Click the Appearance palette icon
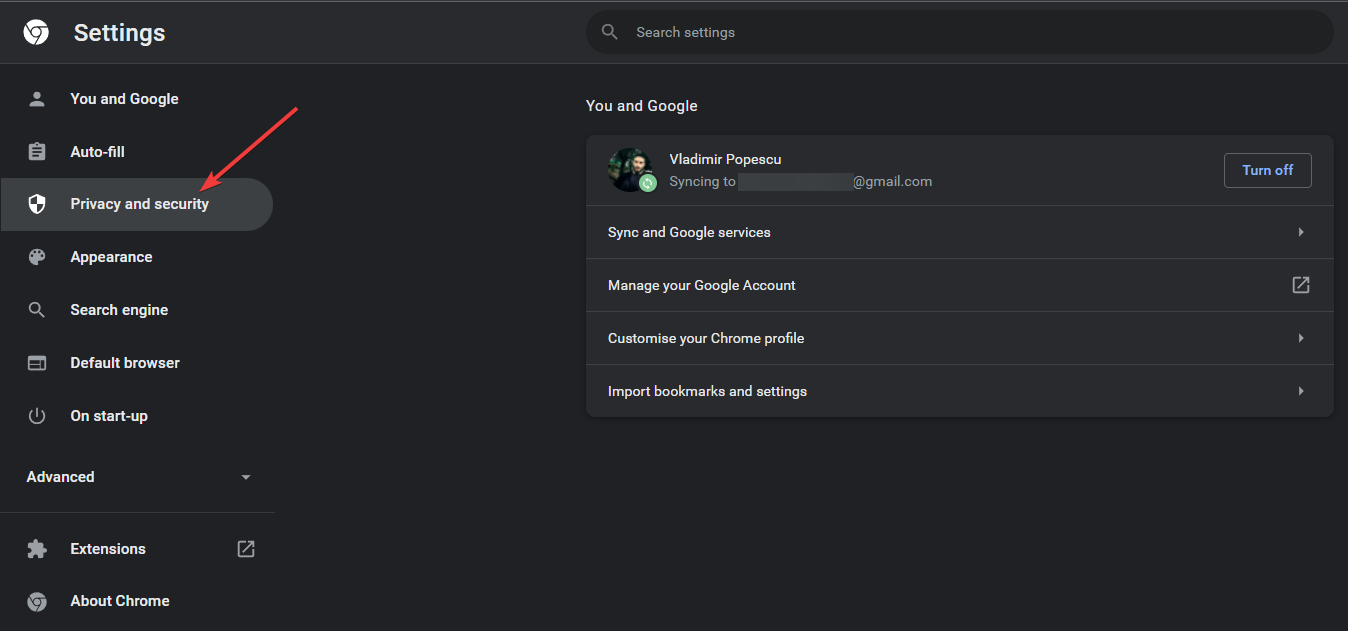1348x631 pixels. [x=37, y=257]
